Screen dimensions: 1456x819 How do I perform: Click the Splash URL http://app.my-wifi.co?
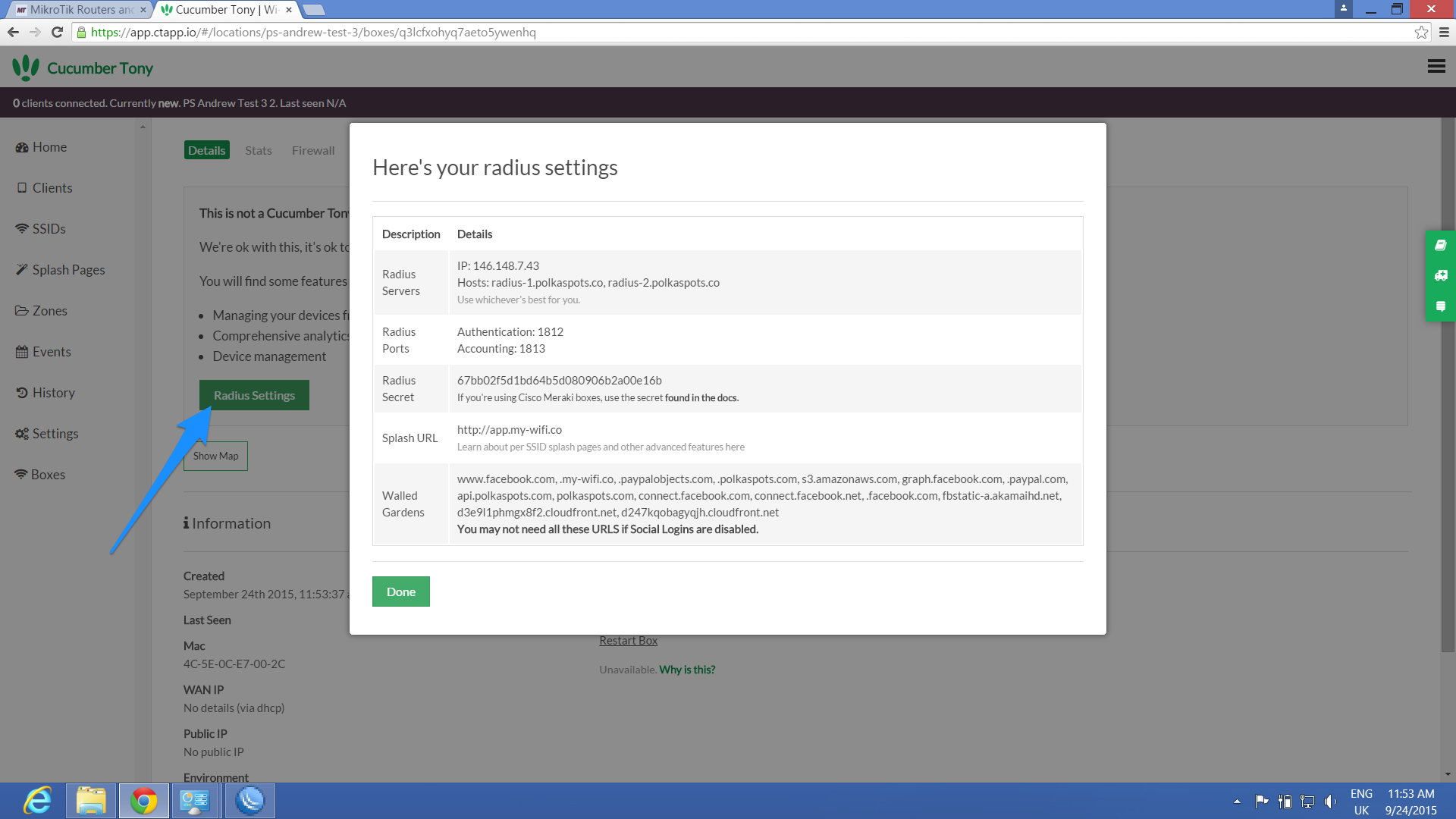[509, 430]
